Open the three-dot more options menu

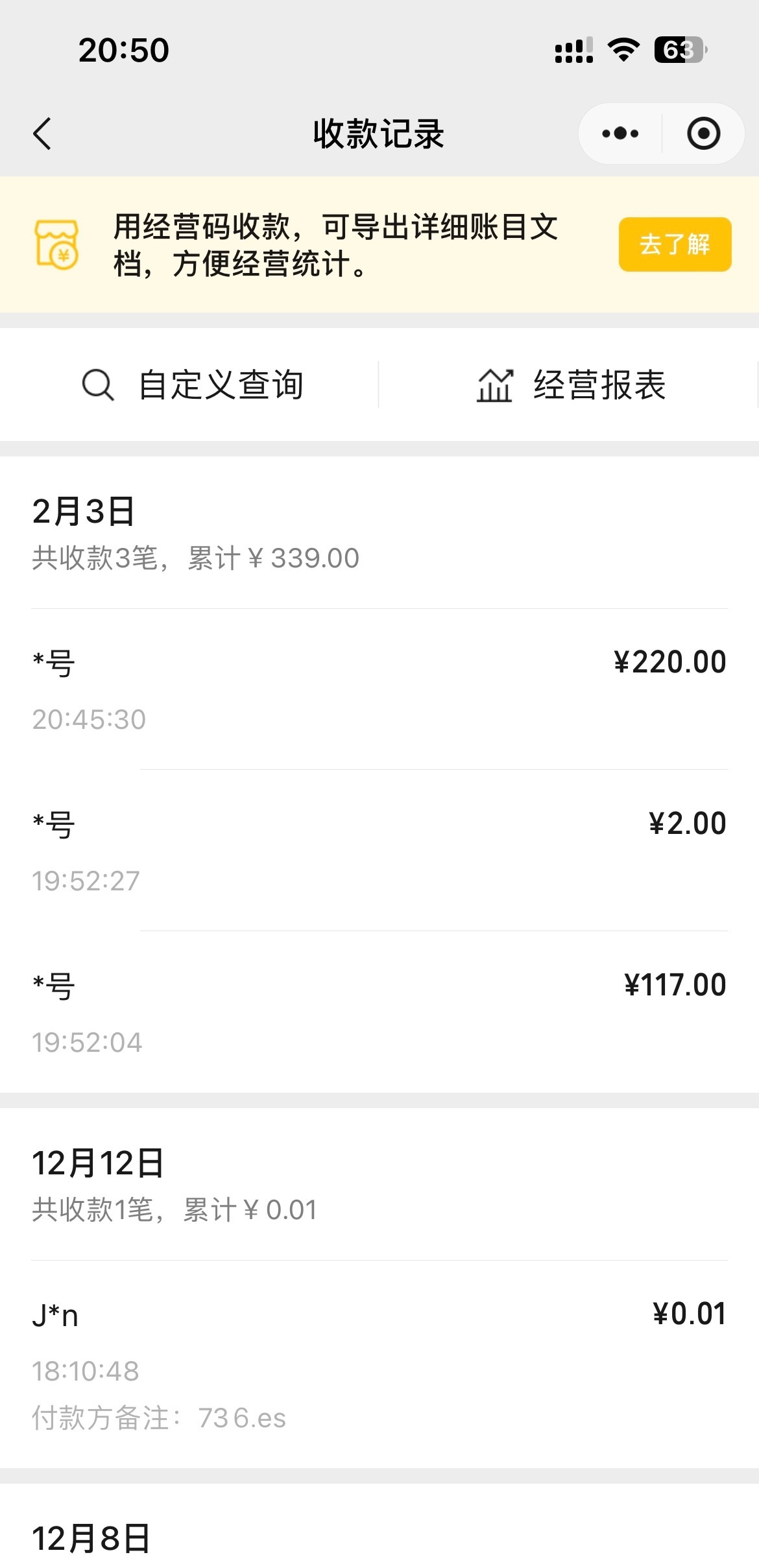pos(620,134)
